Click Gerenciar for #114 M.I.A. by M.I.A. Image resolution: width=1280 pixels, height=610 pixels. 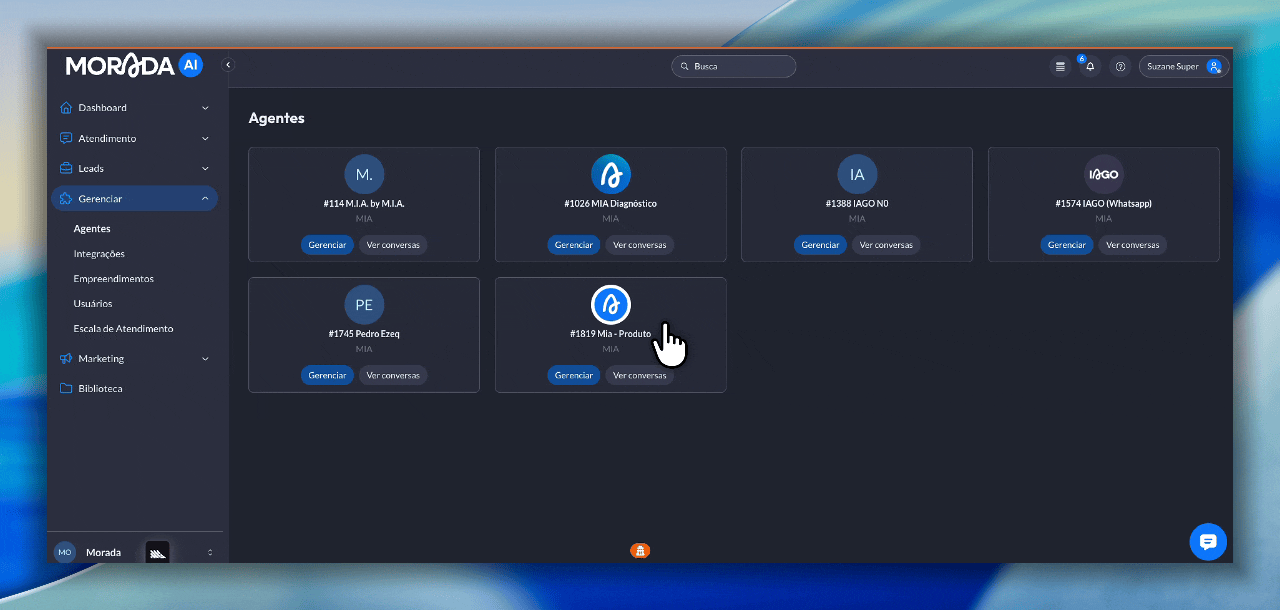(327, 245)
